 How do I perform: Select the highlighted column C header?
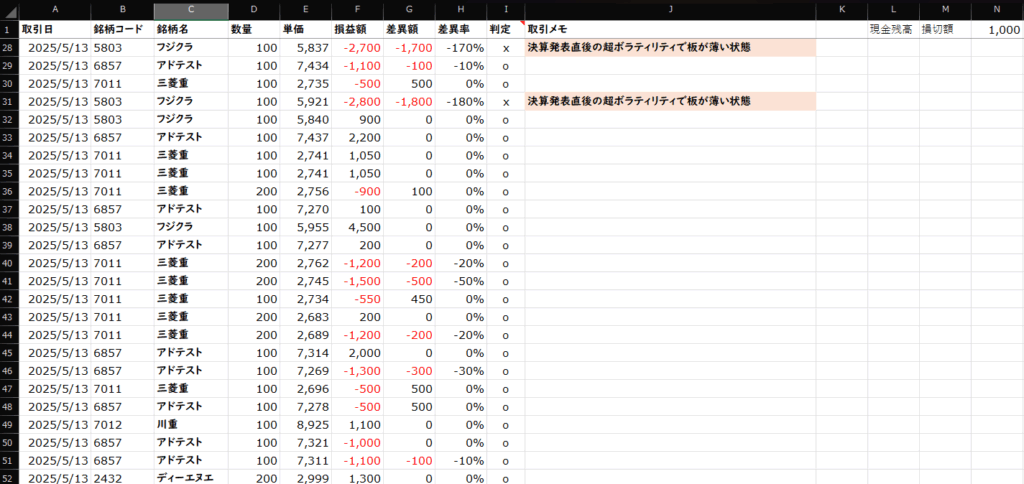[191, 11]
